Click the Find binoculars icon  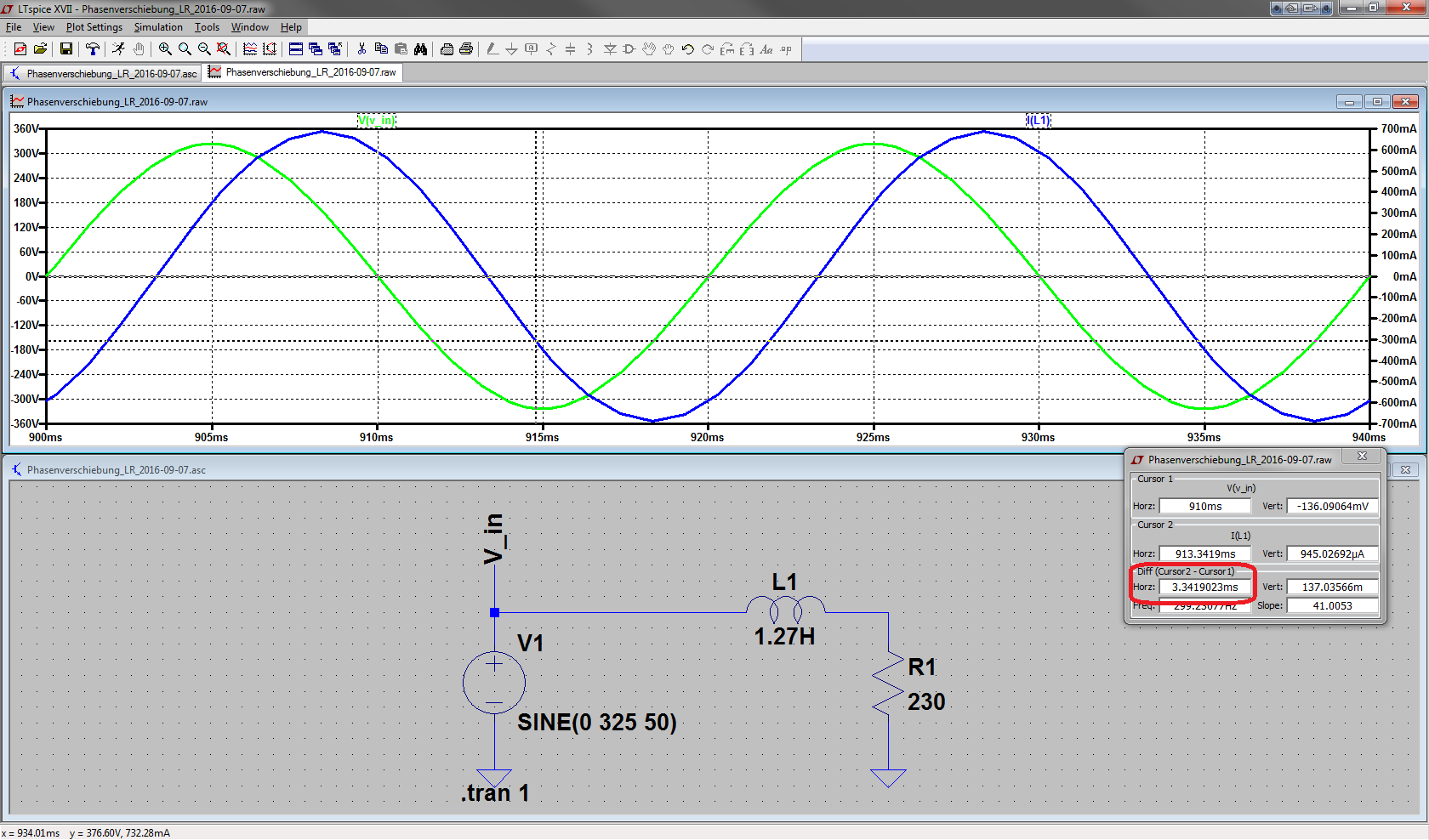click(420, 49)
